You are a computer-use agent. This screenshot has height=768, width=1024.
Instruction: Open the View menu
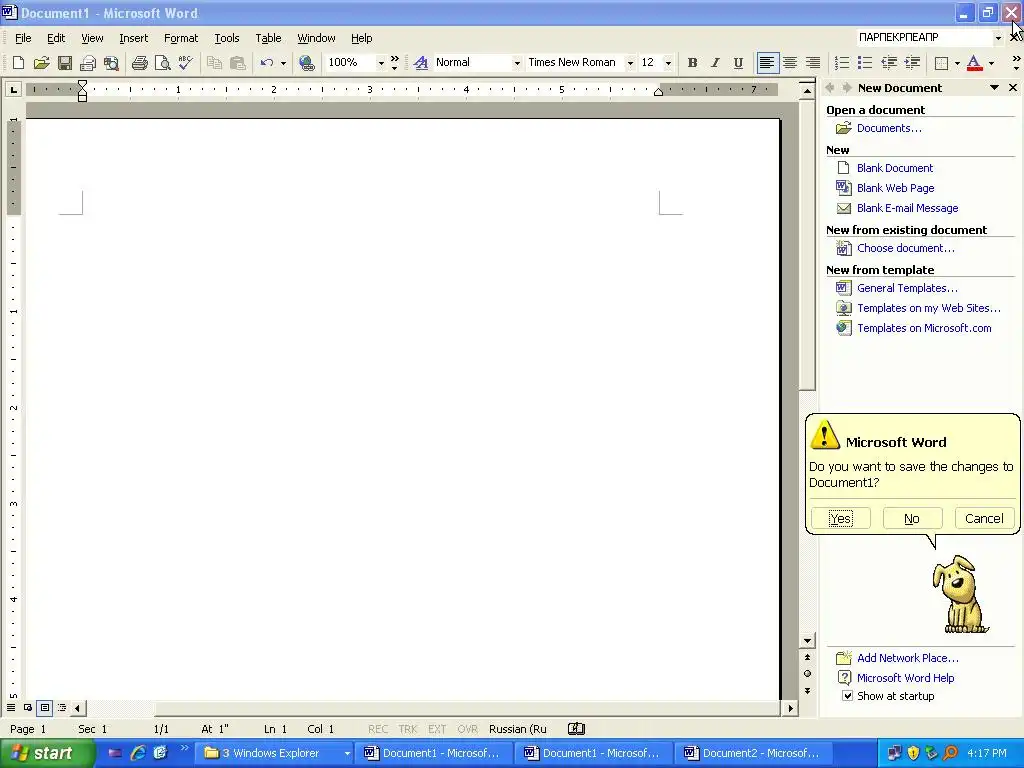92,38
